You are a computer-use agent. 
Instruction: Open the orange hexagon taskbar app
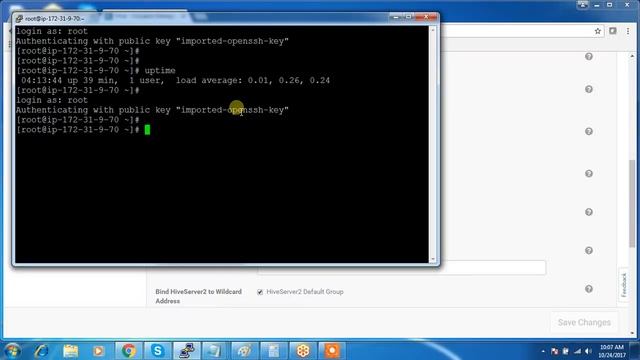(303, 351)
